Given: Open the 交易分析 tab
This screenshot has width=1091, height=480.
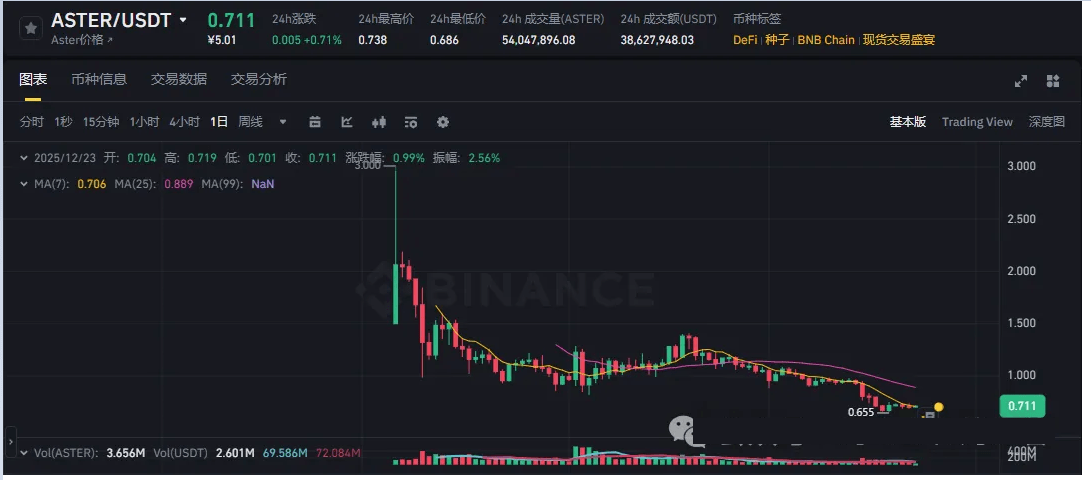Looking at the screenshot, I should click(x=259, y=79).
